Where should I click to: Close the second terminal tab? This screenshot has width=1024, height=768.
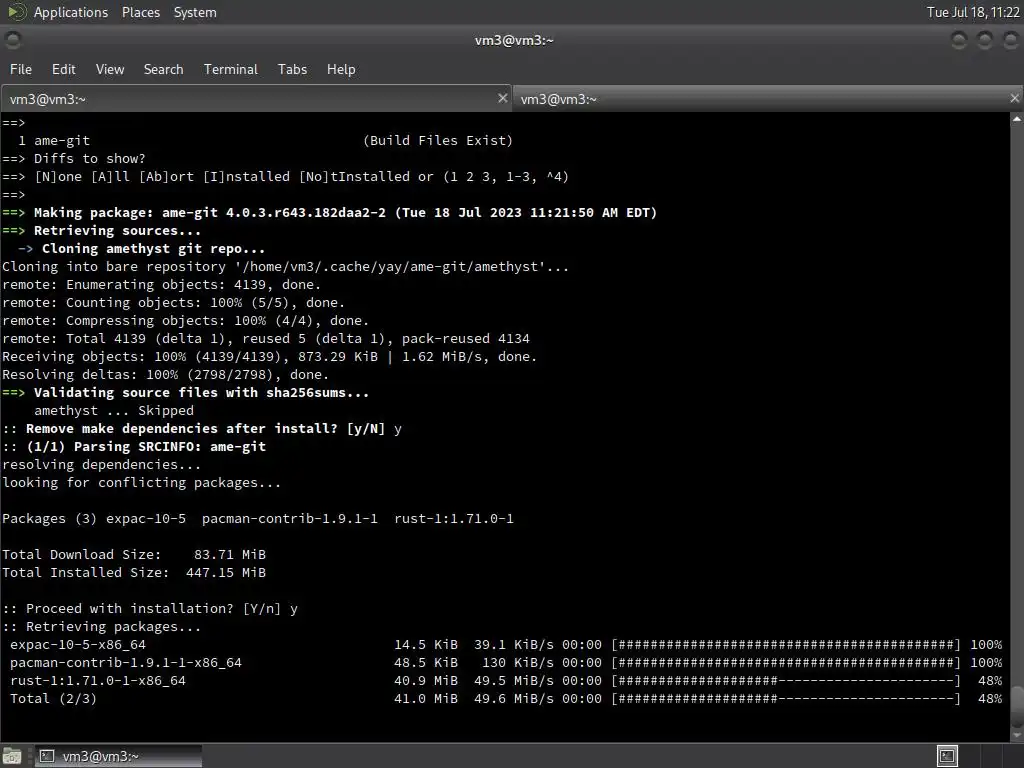pyautogui.click(x=1014, y=98)
